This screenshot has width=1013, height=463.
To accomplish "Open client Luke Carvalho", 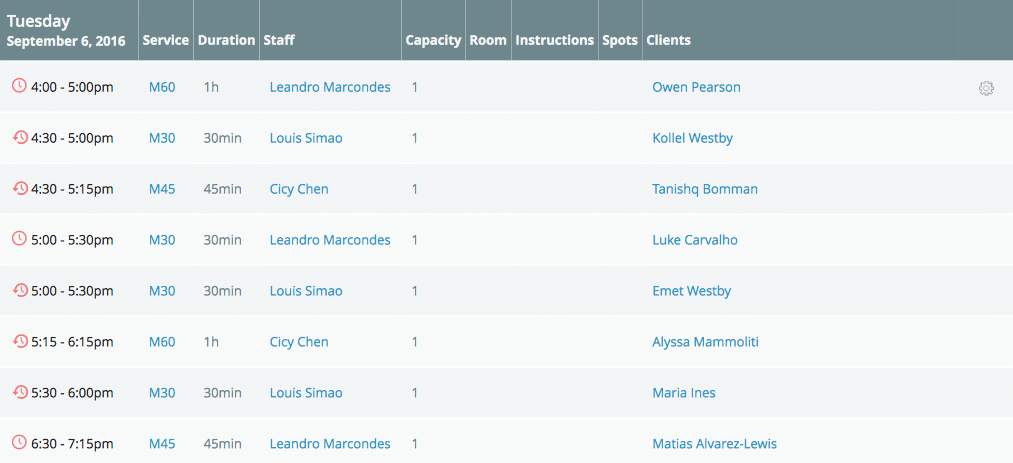I will pos(695,240).
